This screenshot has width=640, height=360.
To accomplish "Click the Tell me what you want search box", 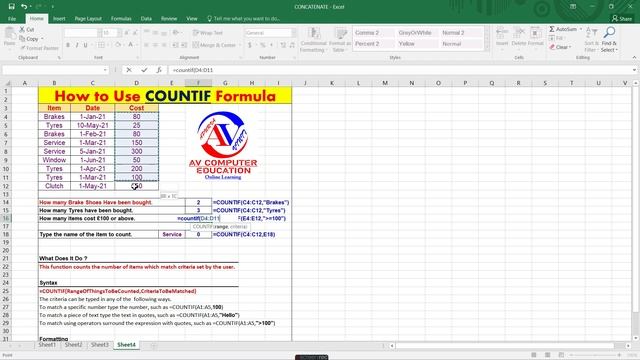I will (x=244, y=19).
